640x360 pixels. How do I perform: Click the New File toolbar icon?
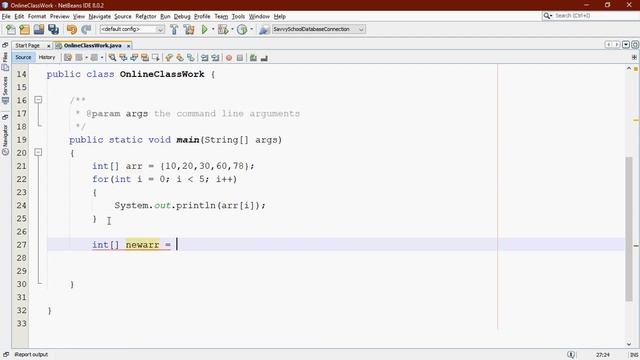[x=11, y=29]
